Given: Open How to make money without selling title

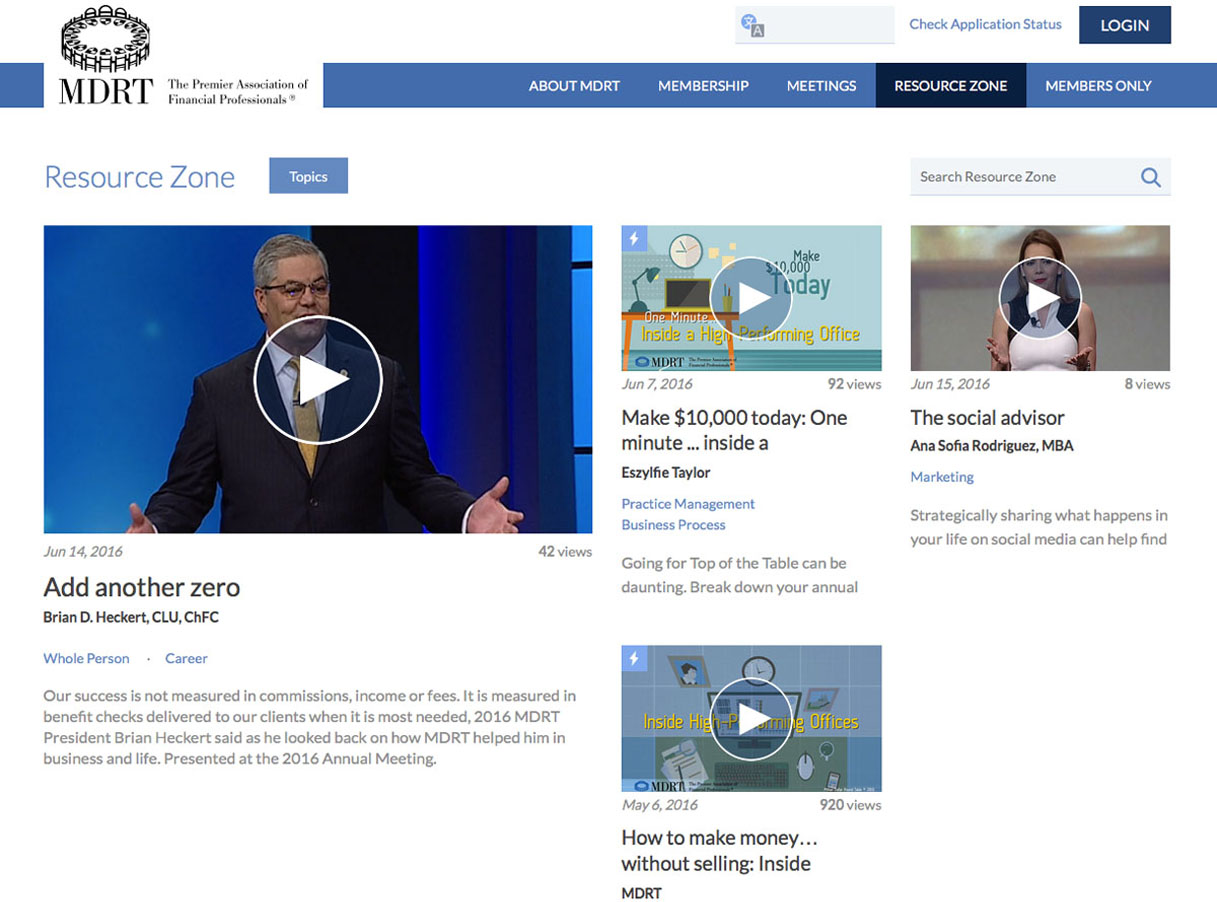Looking at the screenshot, I should [719, 851].
